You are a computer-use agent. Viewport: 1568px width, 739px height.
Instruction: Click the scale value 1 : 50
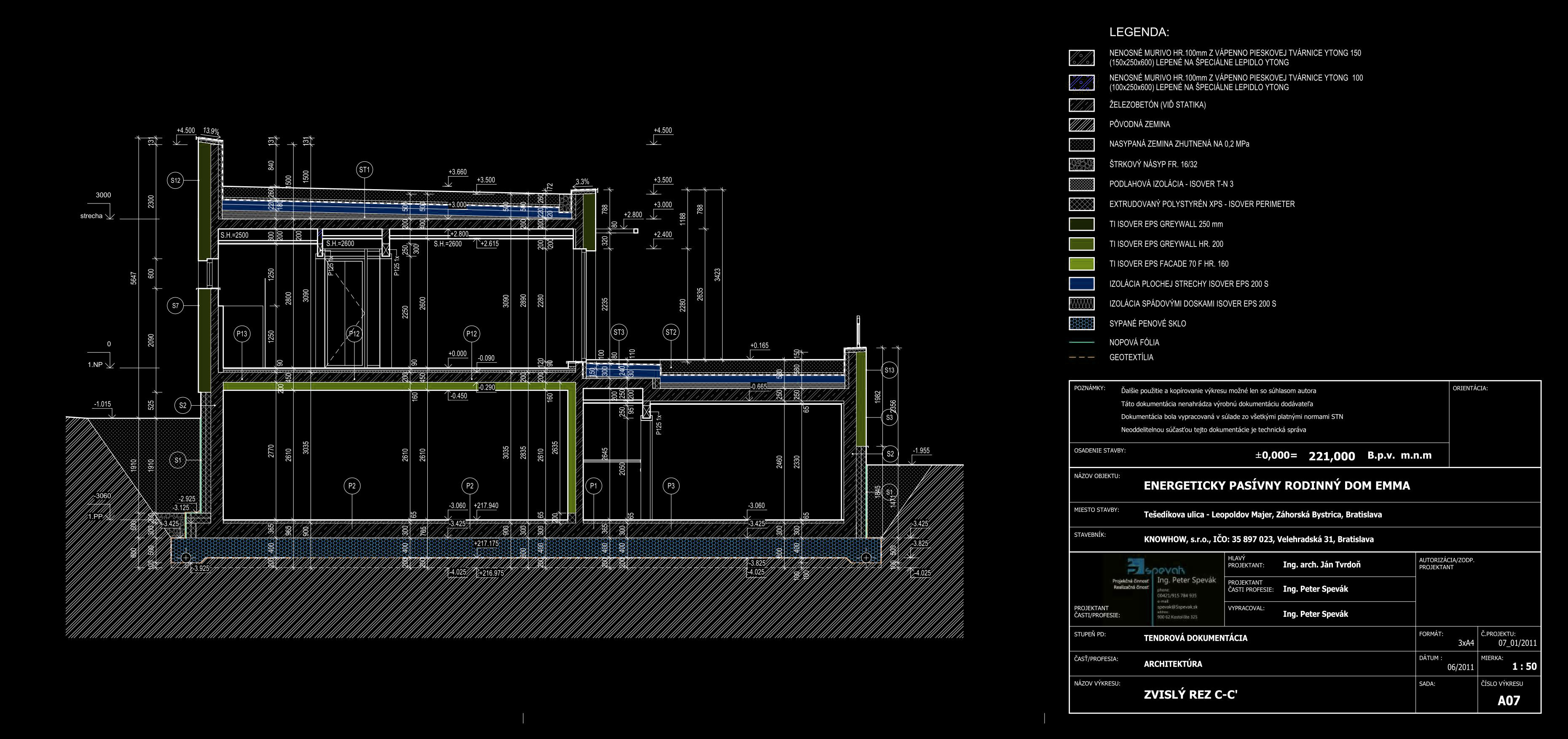click(1524, 667)
